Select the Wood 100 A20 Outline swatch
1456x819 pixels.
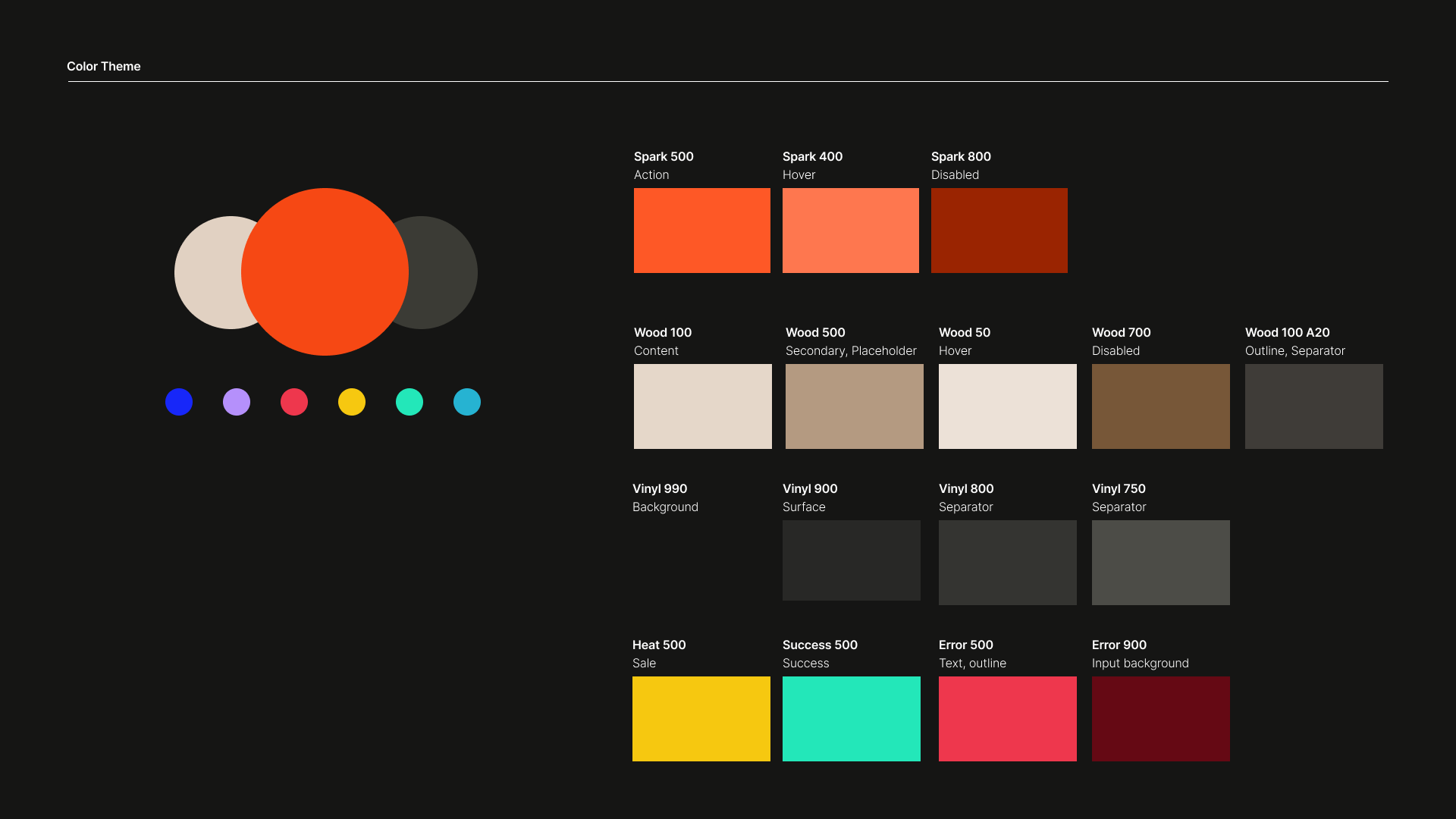click(x=1313, y=406)
